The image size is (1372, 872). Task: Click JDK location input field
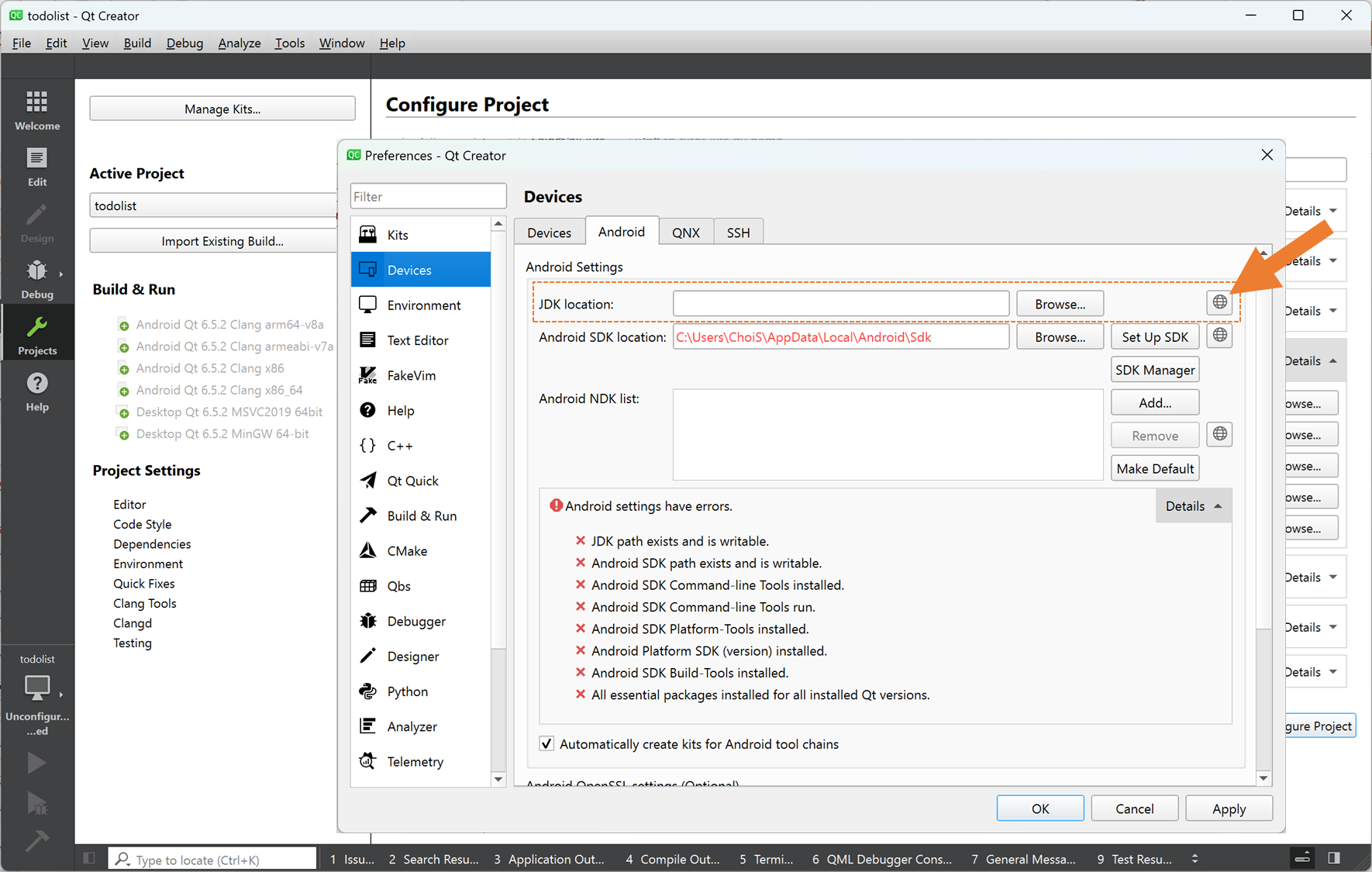[x=841, y=304]
